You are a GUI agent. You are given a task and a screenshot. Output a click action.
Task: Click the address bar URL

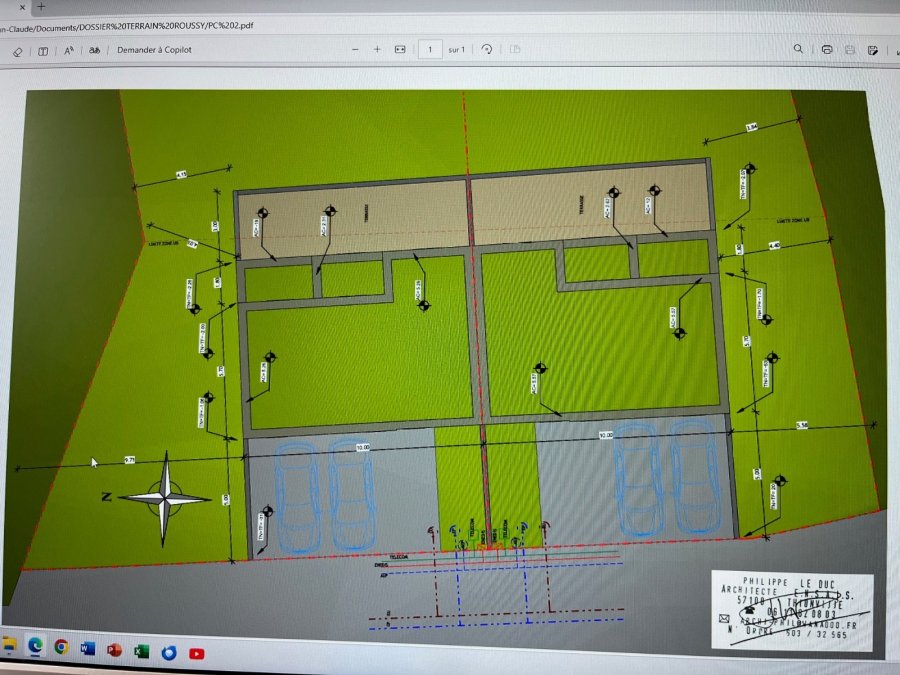tap(126, 26)
